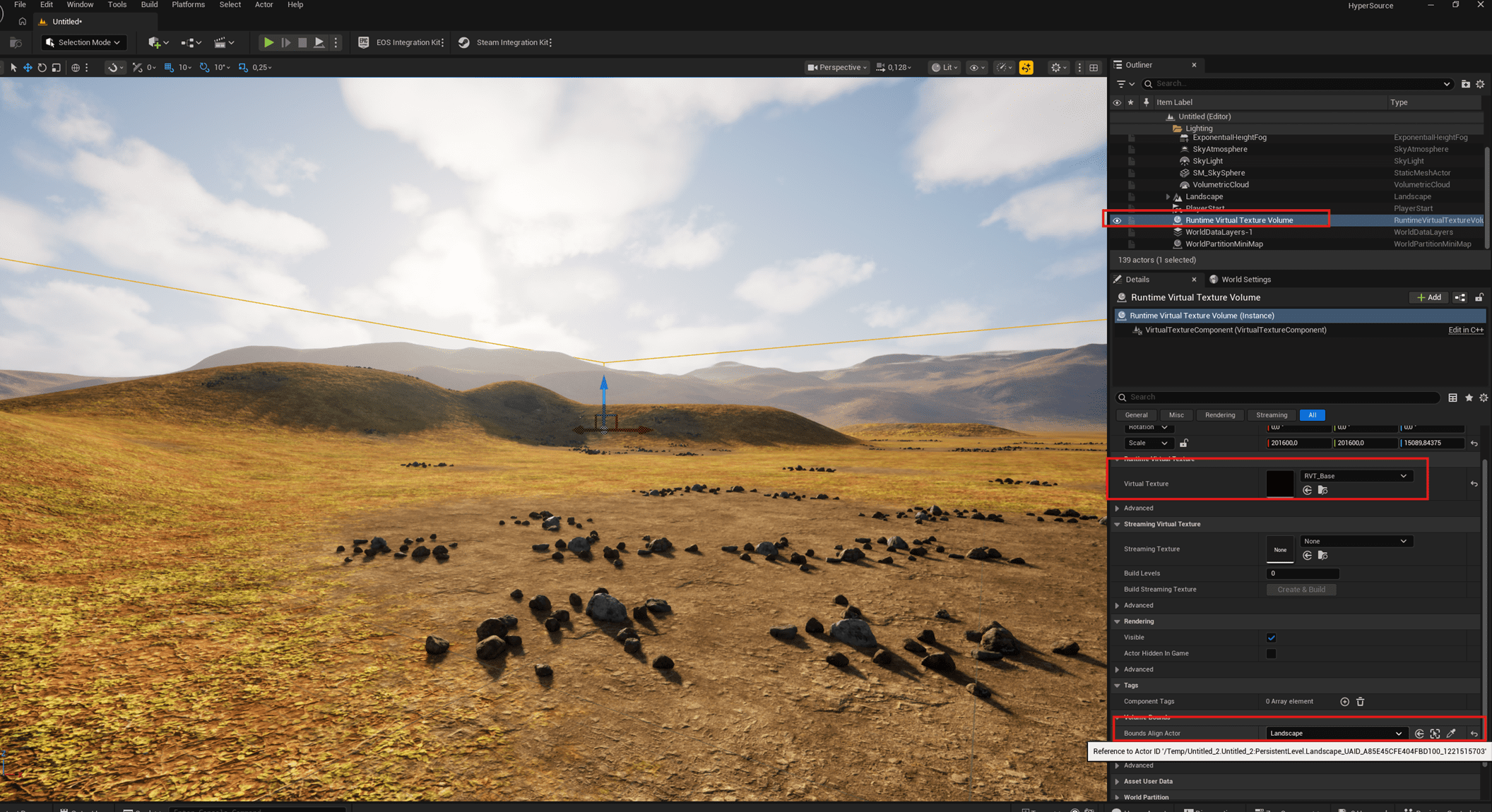1492x812 pixels.
Task: Browse to Streaming Texture in Content Browser
Action: pyautogui.click(x=1322, y=556)
